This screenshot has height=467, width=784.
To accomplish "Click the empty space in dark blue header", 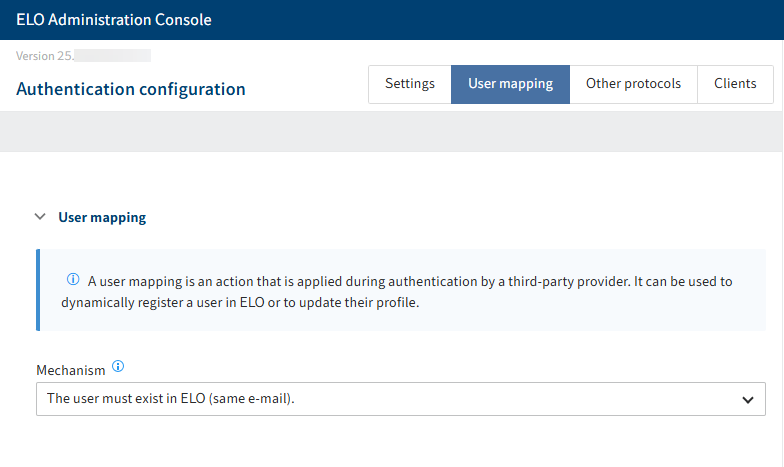I will 500,20.
